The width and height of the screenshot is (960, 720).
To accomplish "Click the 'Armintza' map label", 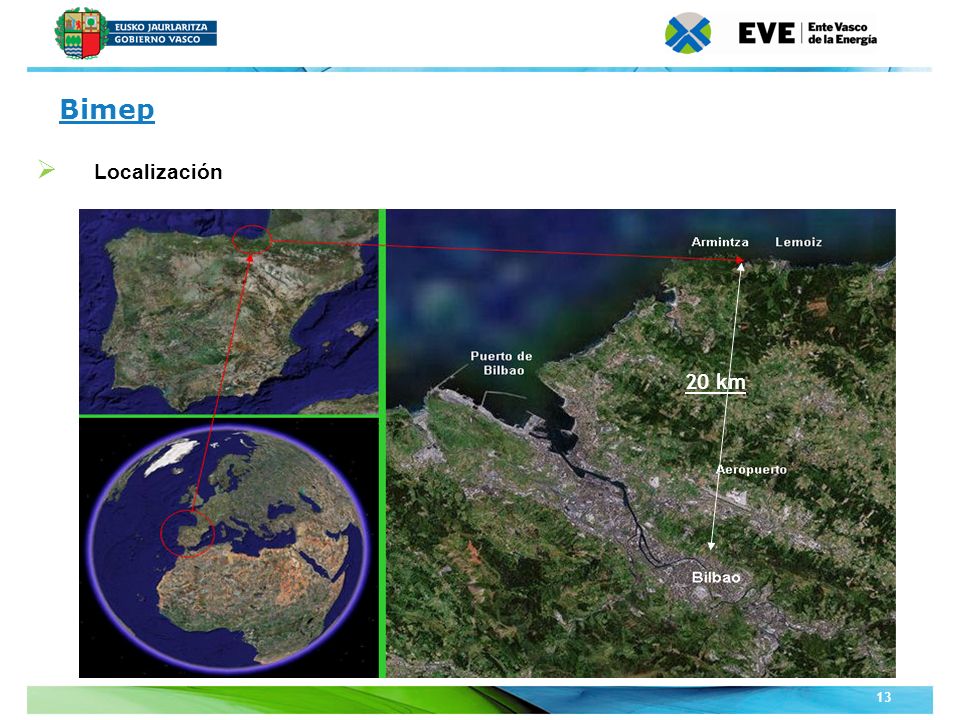I will click(719, 242).
